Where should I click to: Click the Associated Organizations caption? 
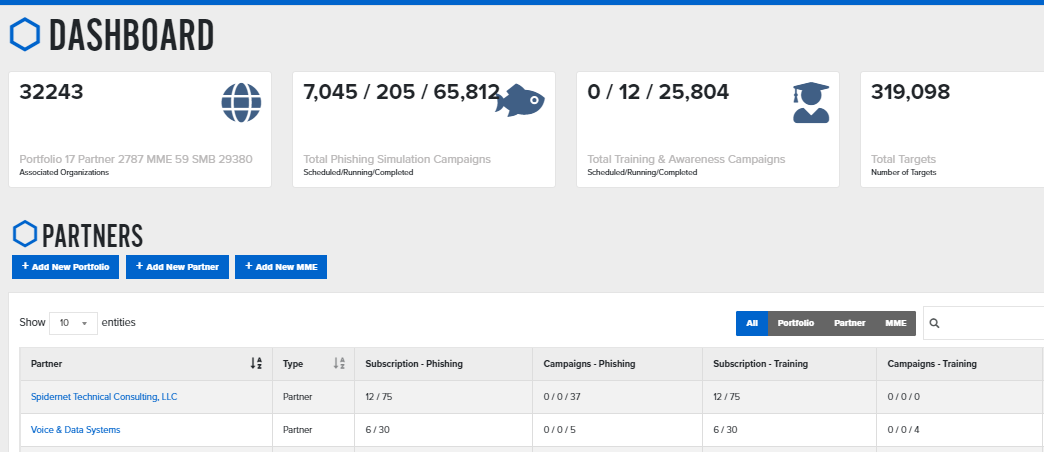64,172
